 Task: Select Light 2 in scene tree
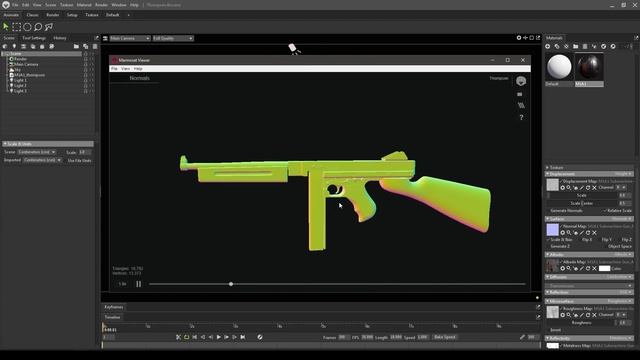(20, 86)
